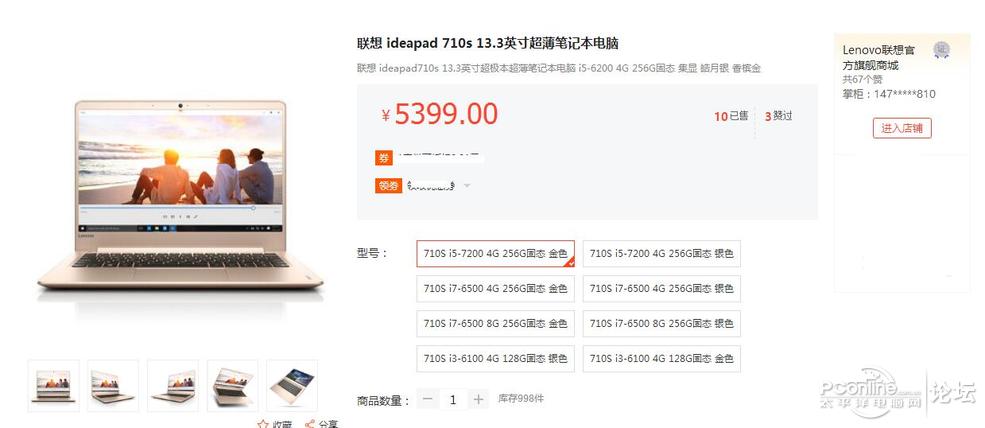Select 710S i5-7200 4G 256G 银色 model
Viewport: 985px width, 428px height.
pos(661,254)
